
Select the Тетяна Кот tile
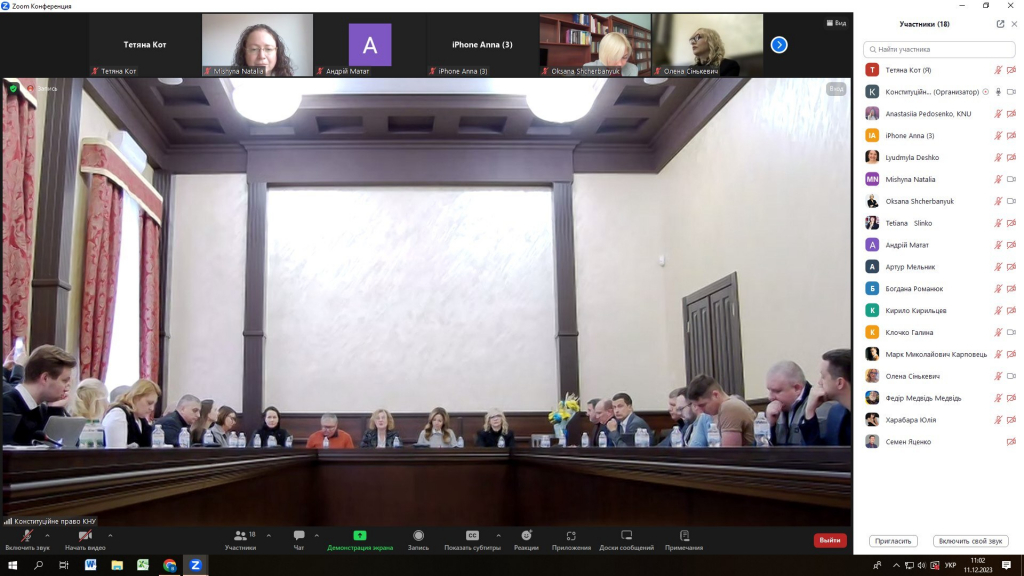(145, 44)
